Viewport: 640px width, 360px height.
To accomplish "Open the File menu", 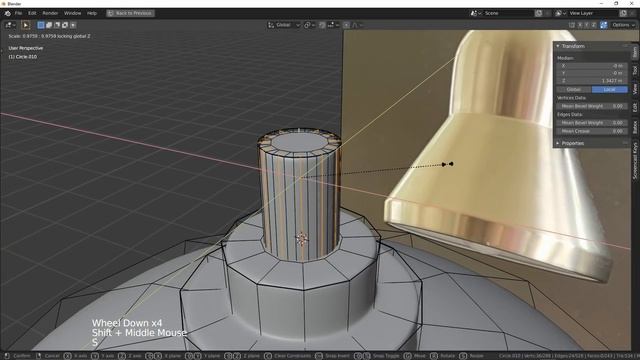I will click(x=18, y=13).
